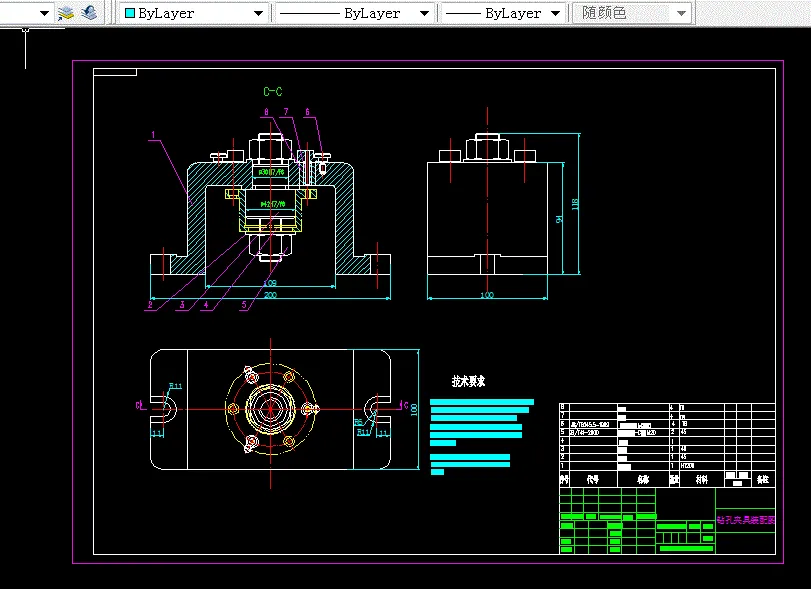Select part balloon number 1

153,135
